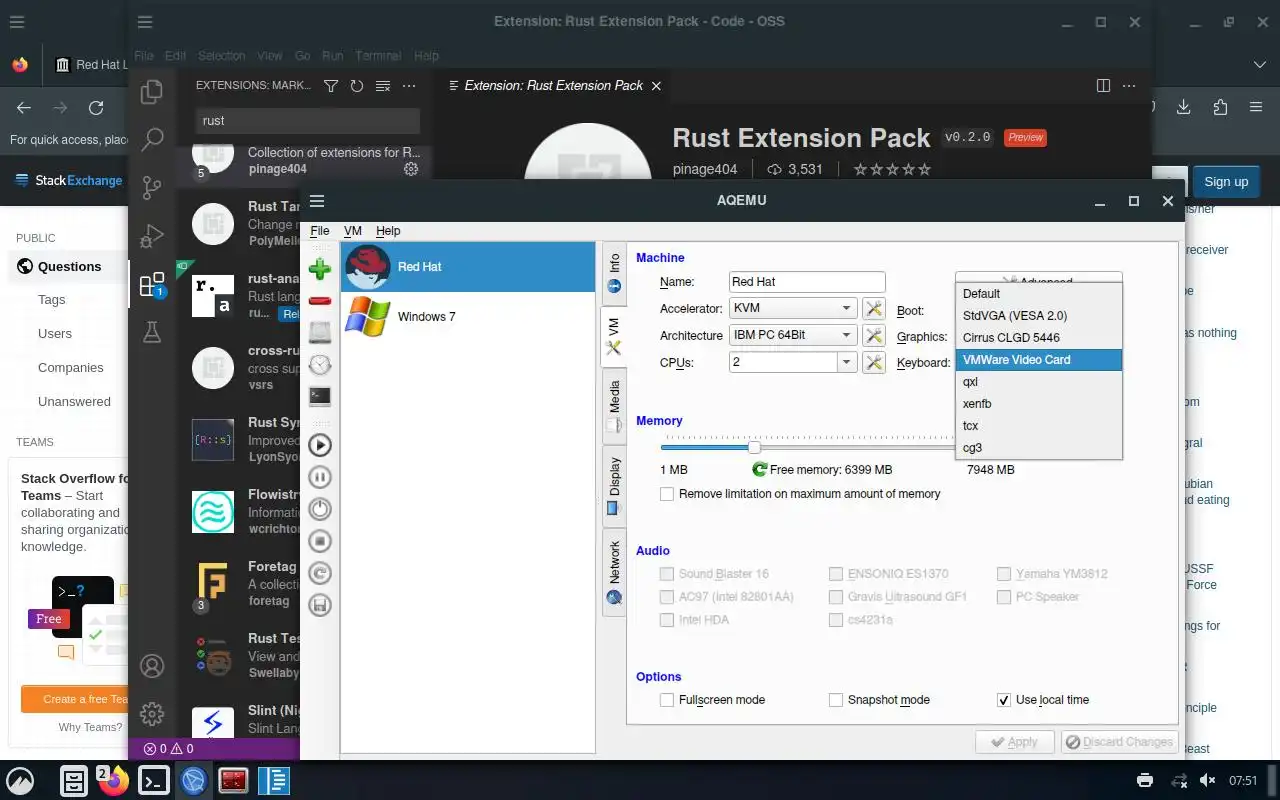This screenshot has width=1280, height=800.
Task: Open AQEMU File menu
Action: coord(320,231)
